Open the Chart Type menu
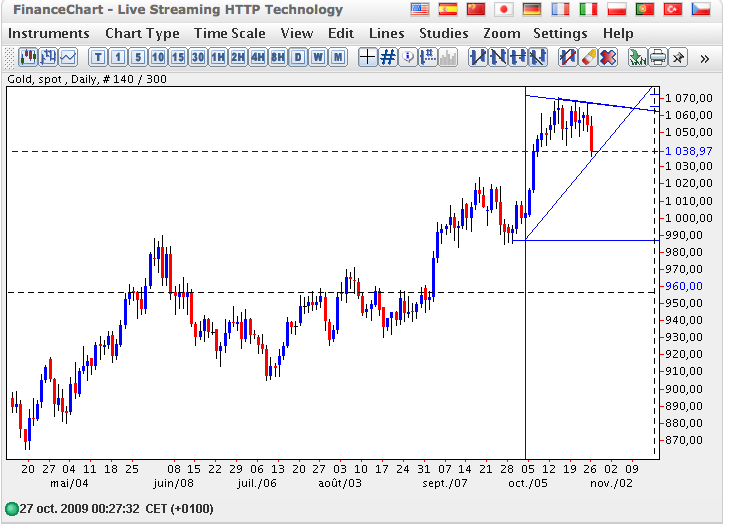The width and height of the screenshot is (732, 527). coord(141,33)
